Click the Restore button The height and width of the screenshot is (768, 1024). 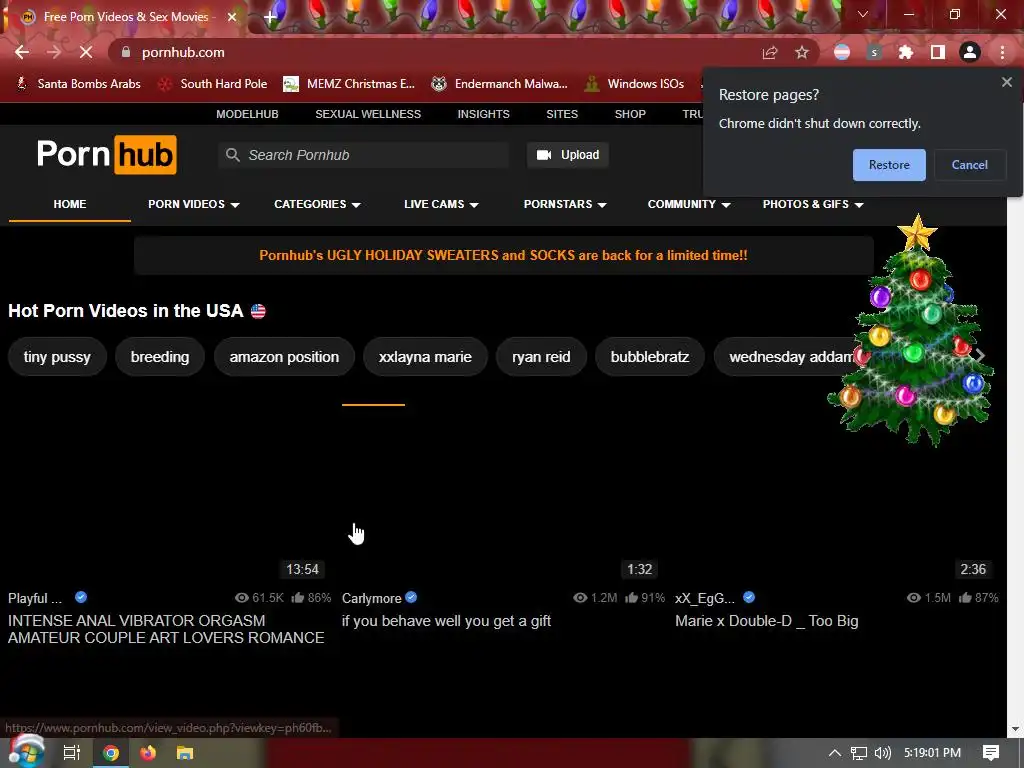[889, 165]
